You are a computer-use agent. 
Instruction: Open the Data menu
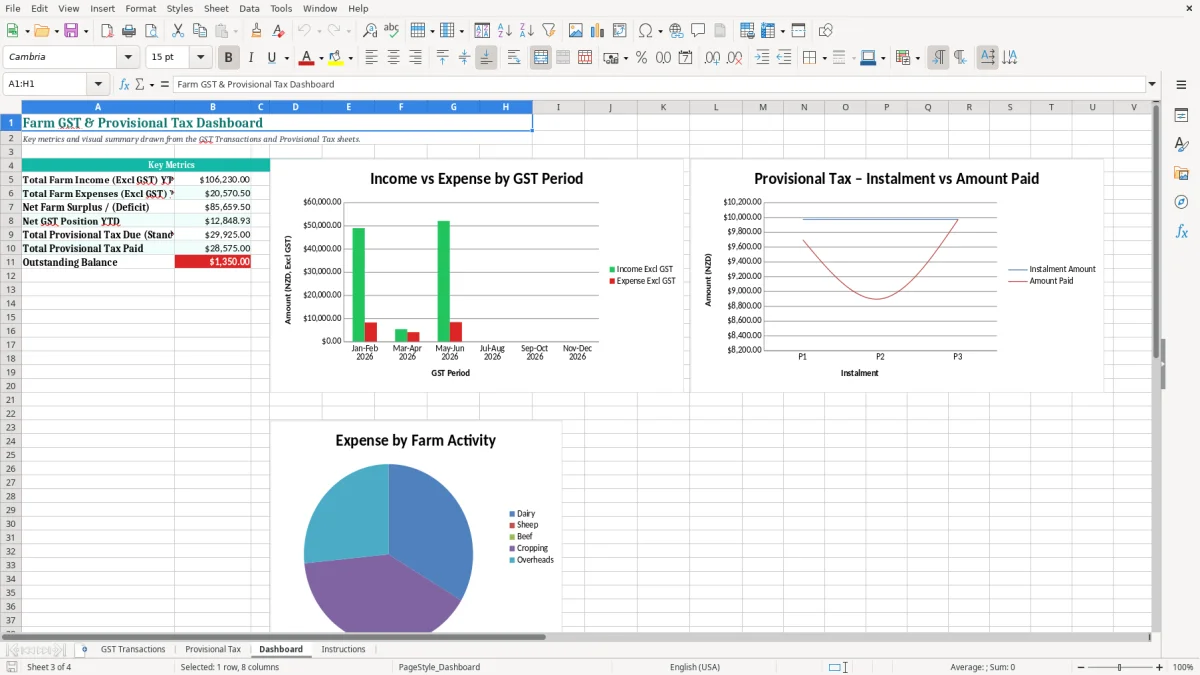(x=249, y=8)
